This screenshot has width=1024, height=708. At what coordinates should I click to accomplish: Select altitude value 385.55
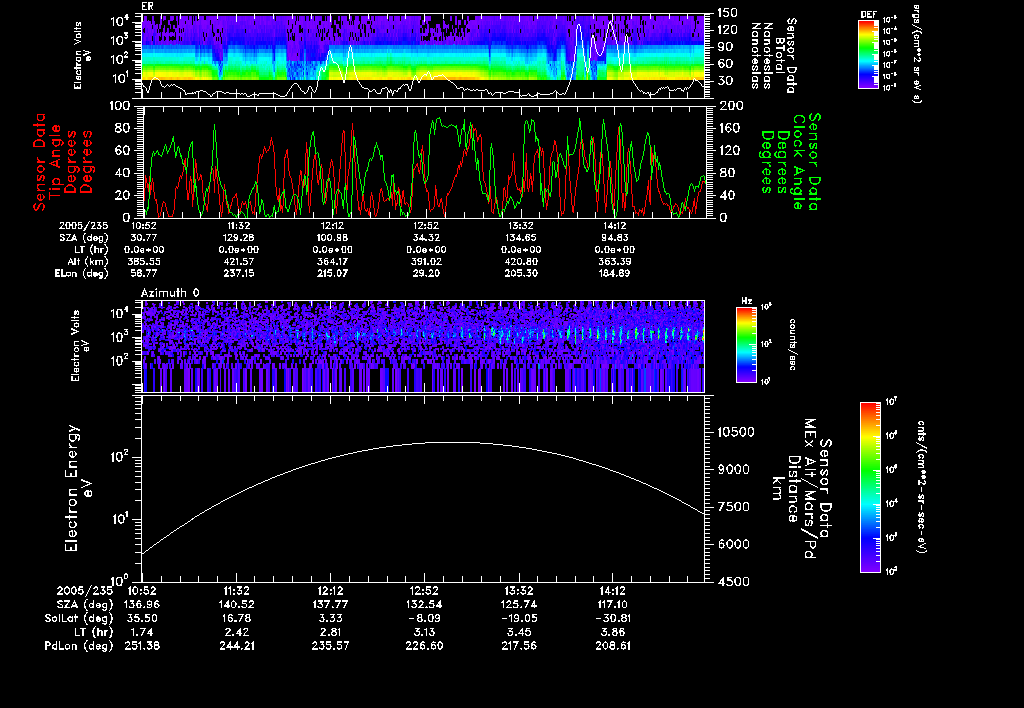pyautogui.click(x=144, y=261)
